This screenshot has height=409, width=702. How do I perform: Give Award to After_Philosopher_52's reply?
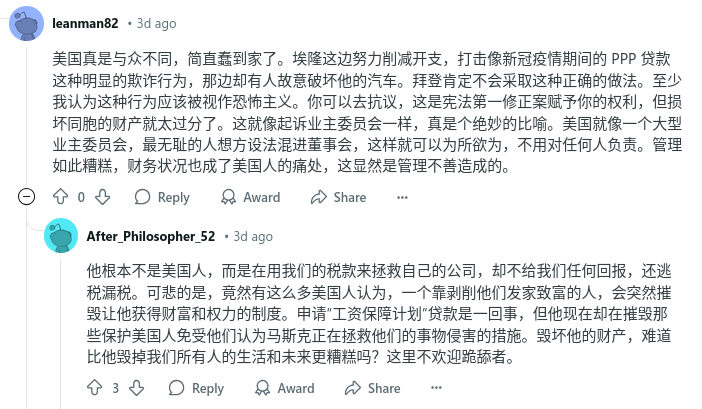284,388
